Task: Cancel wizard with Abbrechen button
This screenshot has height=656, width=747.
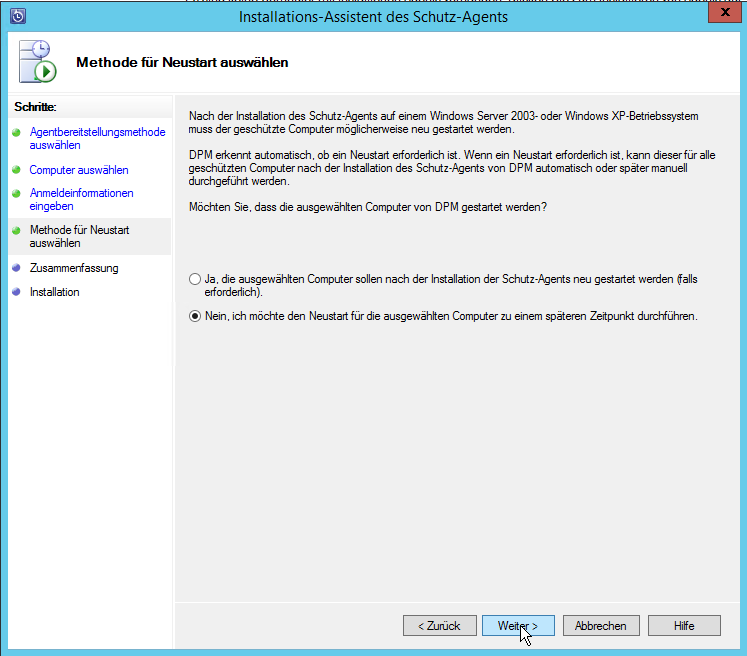Action: tap(601, 625)
